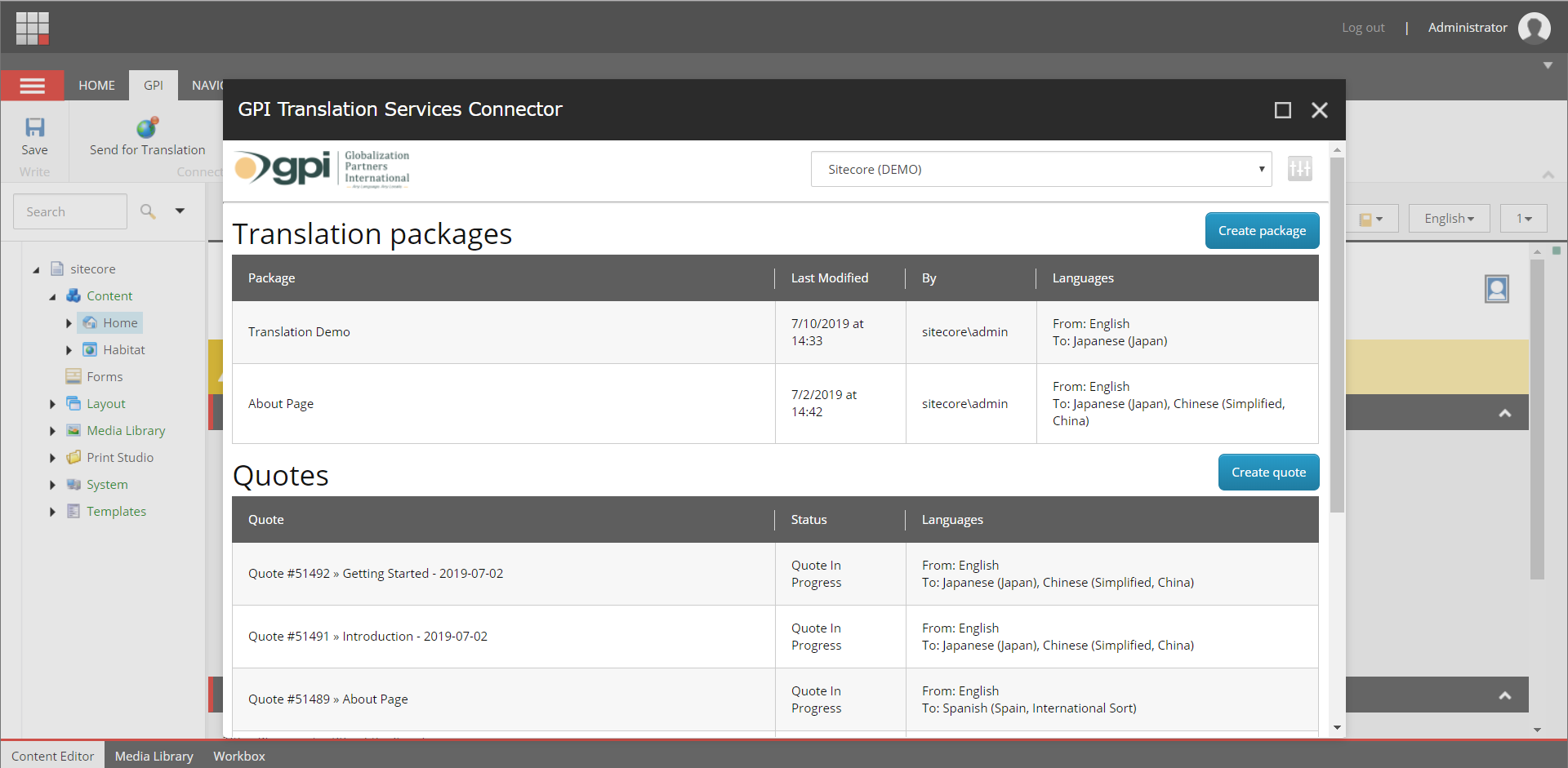Screen dimensions: 1568x768
Task: Open the version number dropdown showing 1
Action: (1523, 218)
